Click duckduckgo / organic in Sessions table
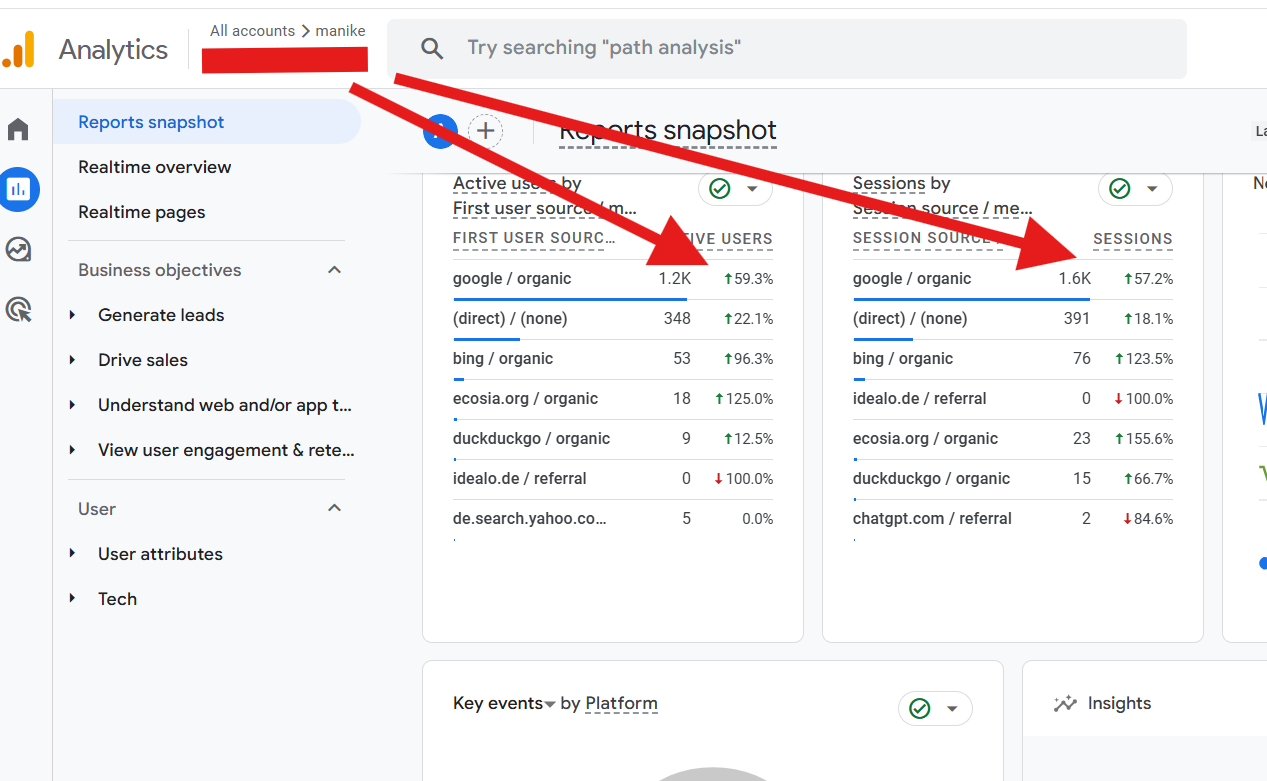This screenshot has width=1267, height=781. pyautogui.click(x=931, y=479)
